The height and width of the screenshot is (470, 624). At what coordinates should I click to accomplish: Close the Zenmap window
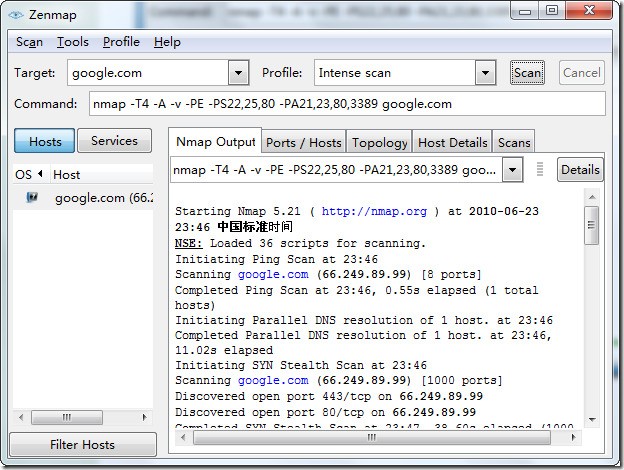pyautogui.click(x=589, y=10)
